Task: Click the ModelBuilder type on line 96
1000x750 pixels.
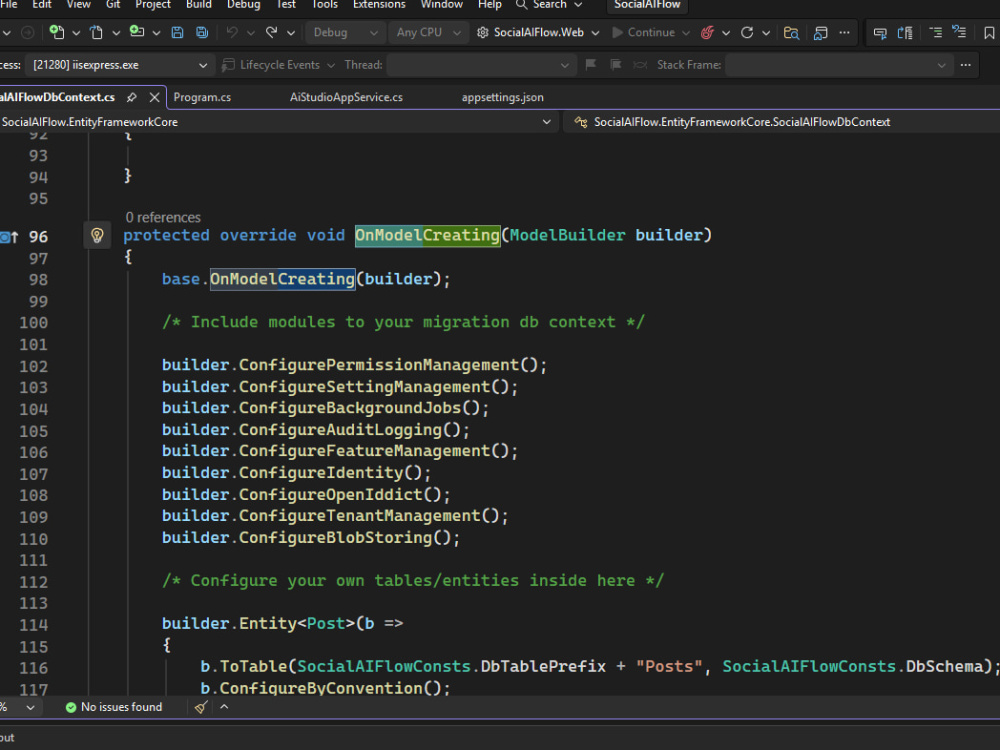Action: (568, 235)
